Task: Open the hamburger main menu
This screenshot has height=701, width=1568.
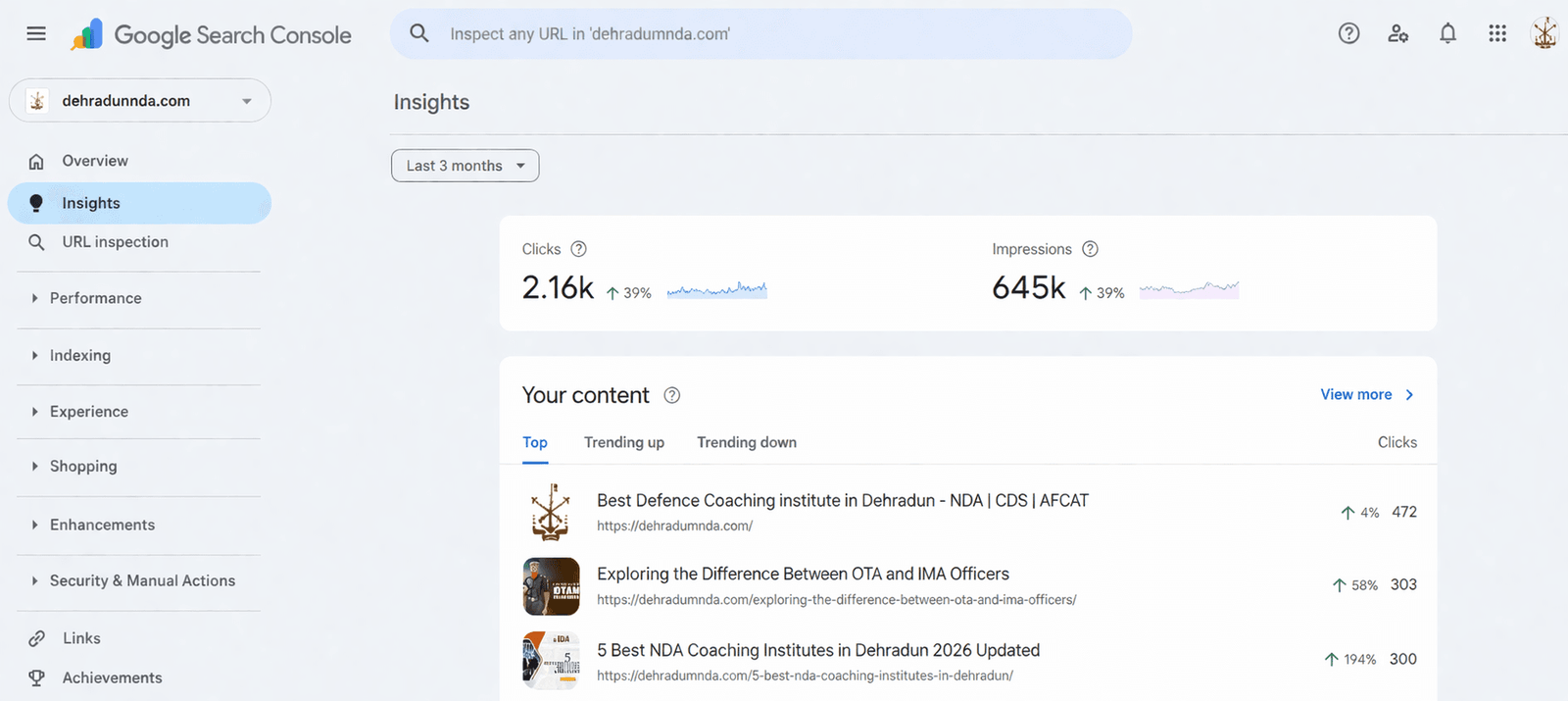Action: (36, 34)
